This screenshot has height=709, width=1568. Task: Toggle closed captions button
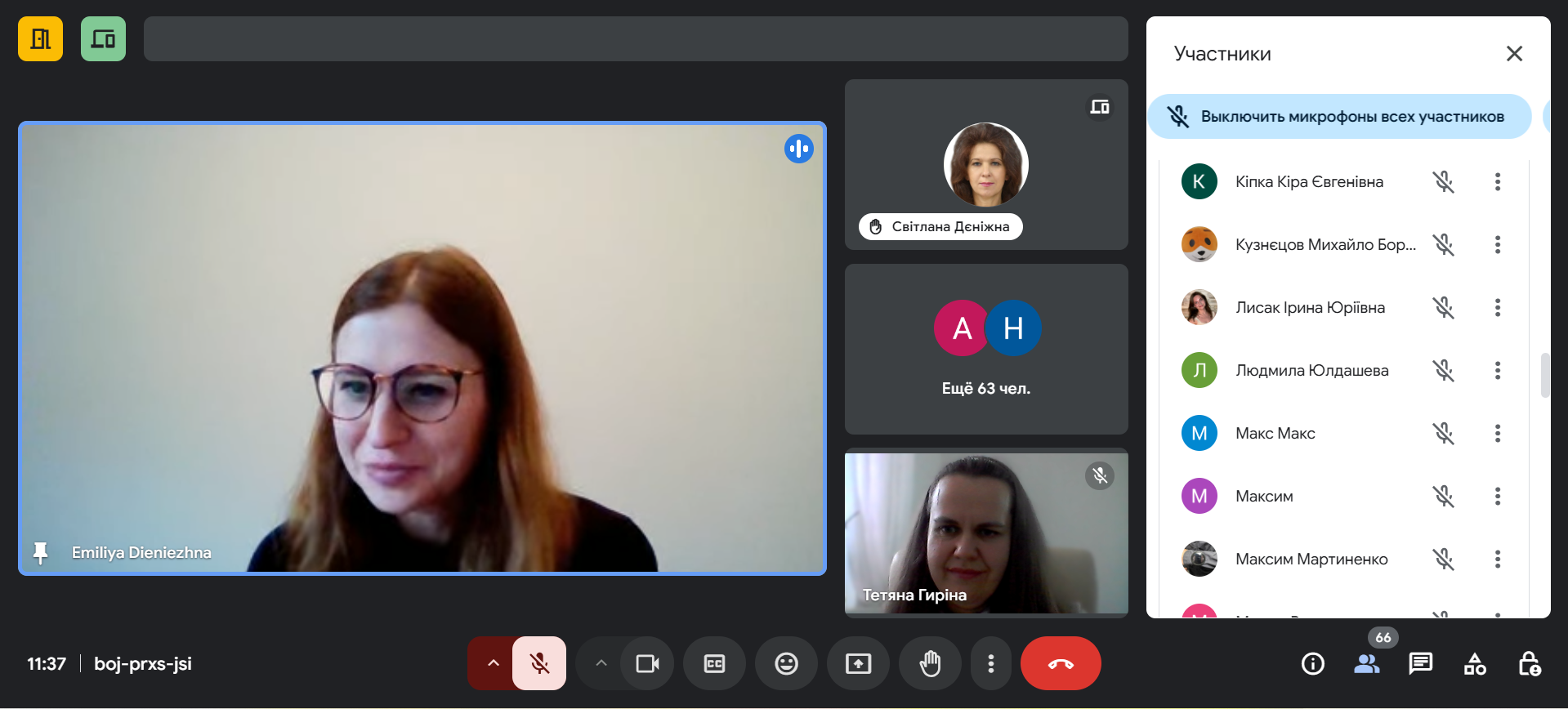click(714, 663)
